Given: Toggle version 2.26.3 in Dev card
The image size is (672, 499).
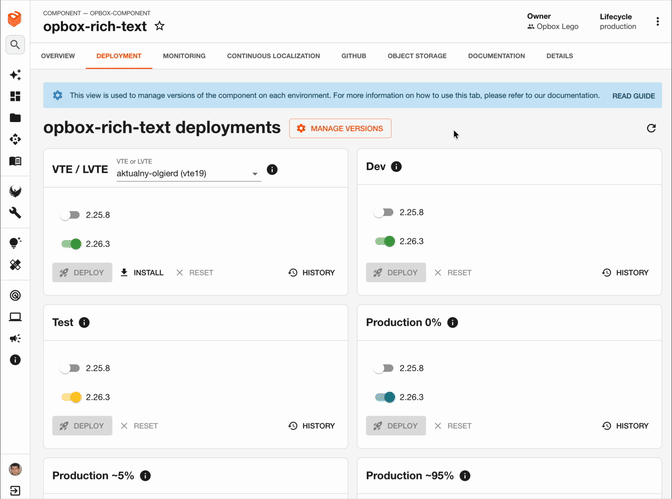Looking at the screenshot, I should click(x=385, y=241).
